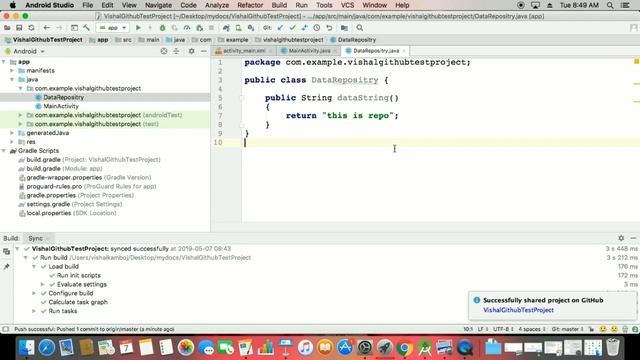Open Safari from the Dock
640x360 pixels.
click(x=47, y=348)
